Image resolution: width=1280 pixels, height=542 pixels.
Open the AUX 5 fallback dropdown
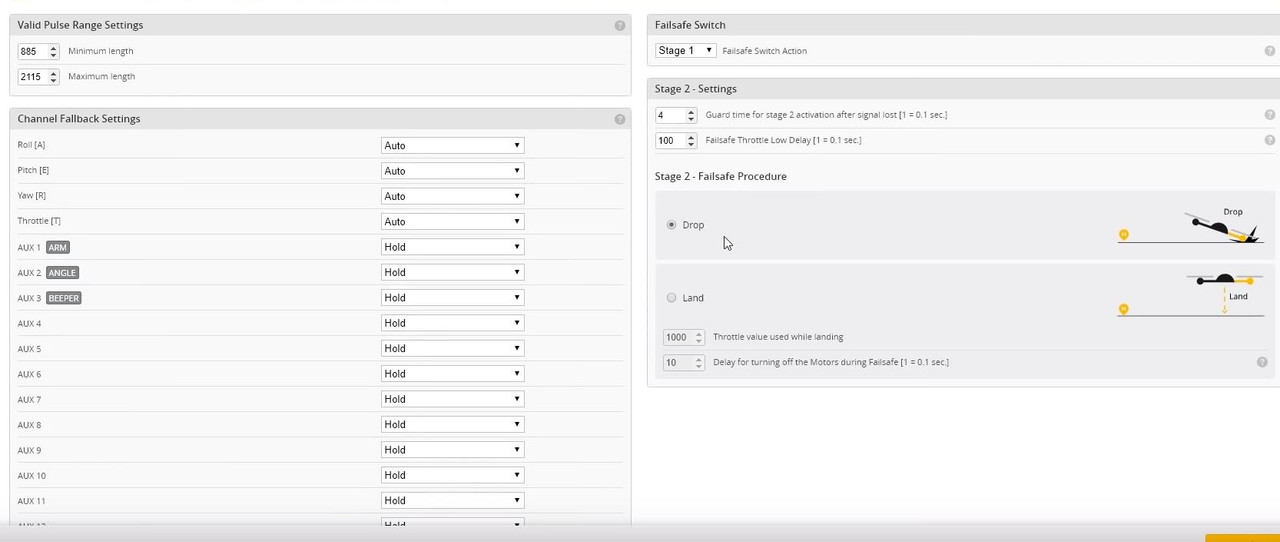coord(452,349)
